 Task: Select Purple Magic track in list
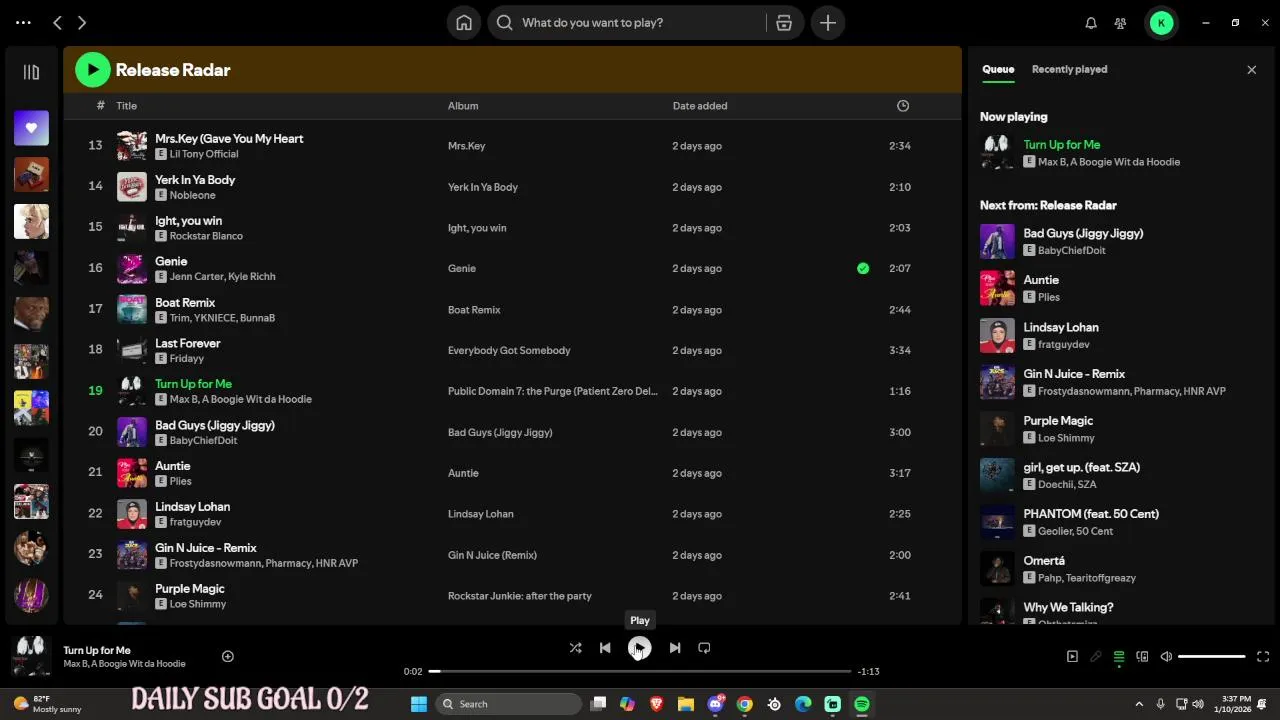click(190, 589)
